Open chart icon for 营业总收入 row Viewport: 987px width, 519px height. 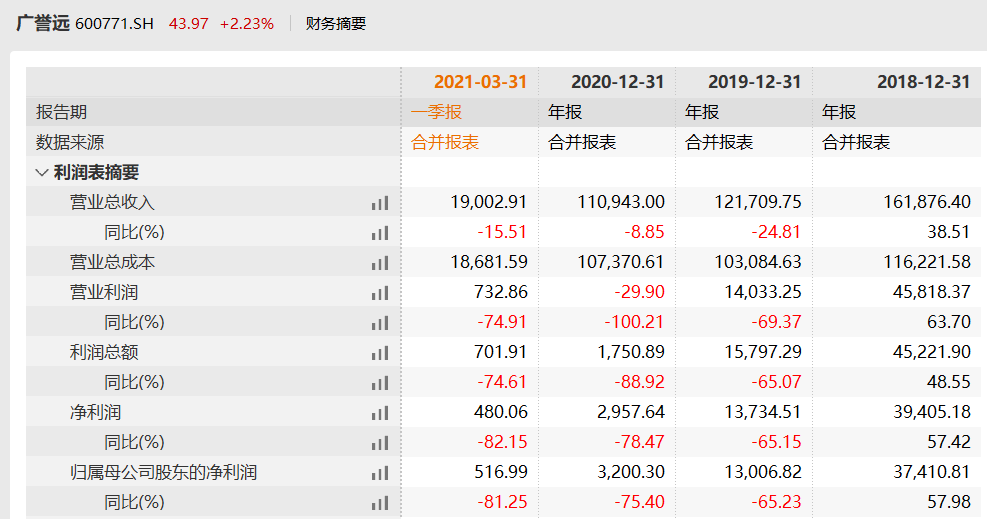click(380, 203)
